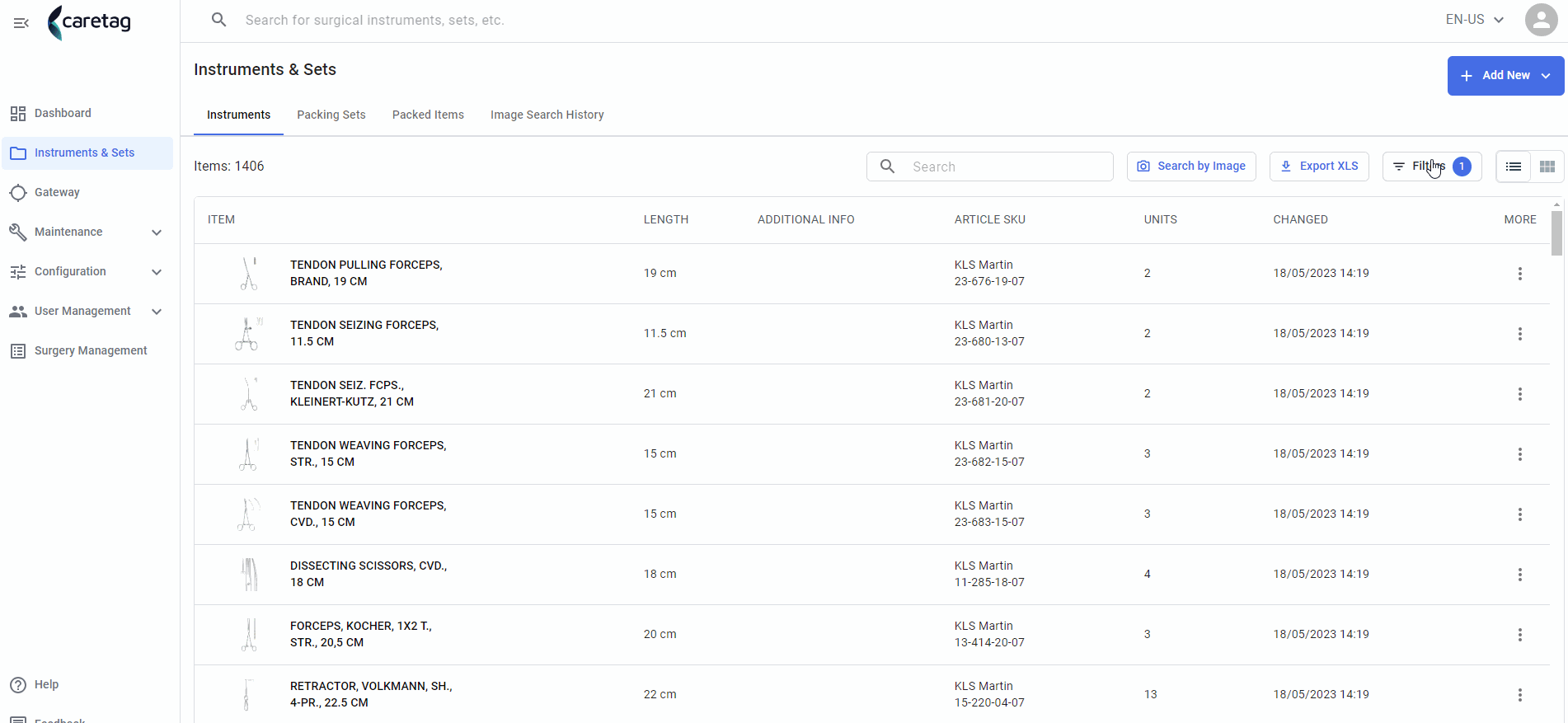Open the user profile avatar
1568x723 pixels.
click(x=1541, y=20)
